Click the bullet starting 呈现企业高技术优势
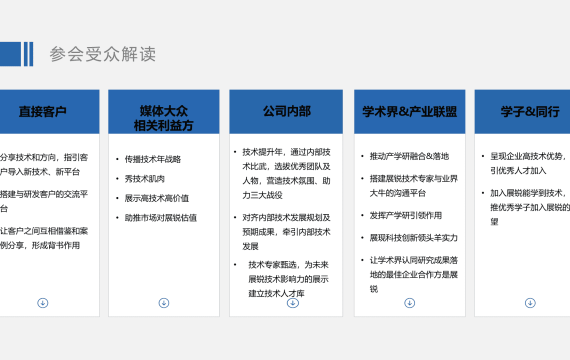The height and width of the screenshot is (360, 570). tap(530, 163)
